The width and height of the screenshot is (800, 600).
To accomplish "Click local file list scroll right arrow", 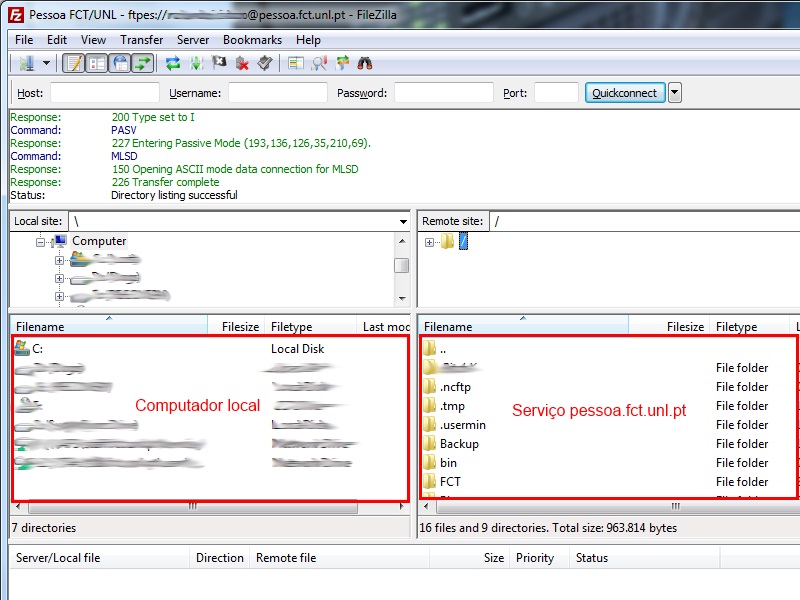I will tap(402, 507).
